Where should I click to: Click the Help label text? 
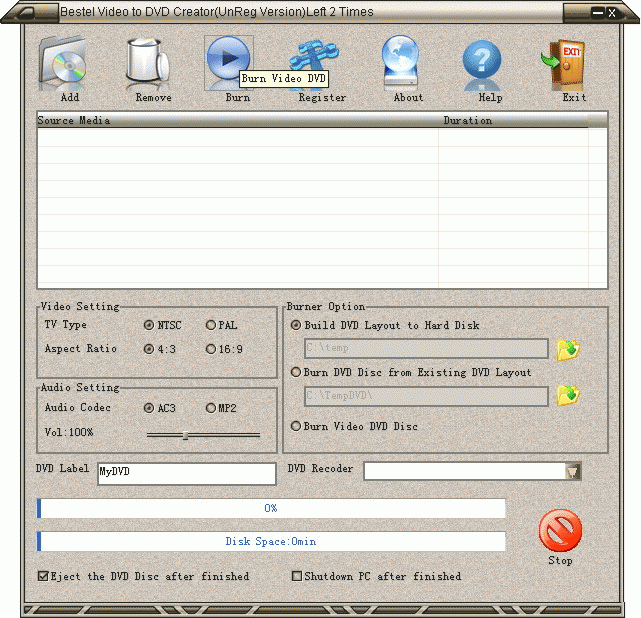click(x=490, y=98)
